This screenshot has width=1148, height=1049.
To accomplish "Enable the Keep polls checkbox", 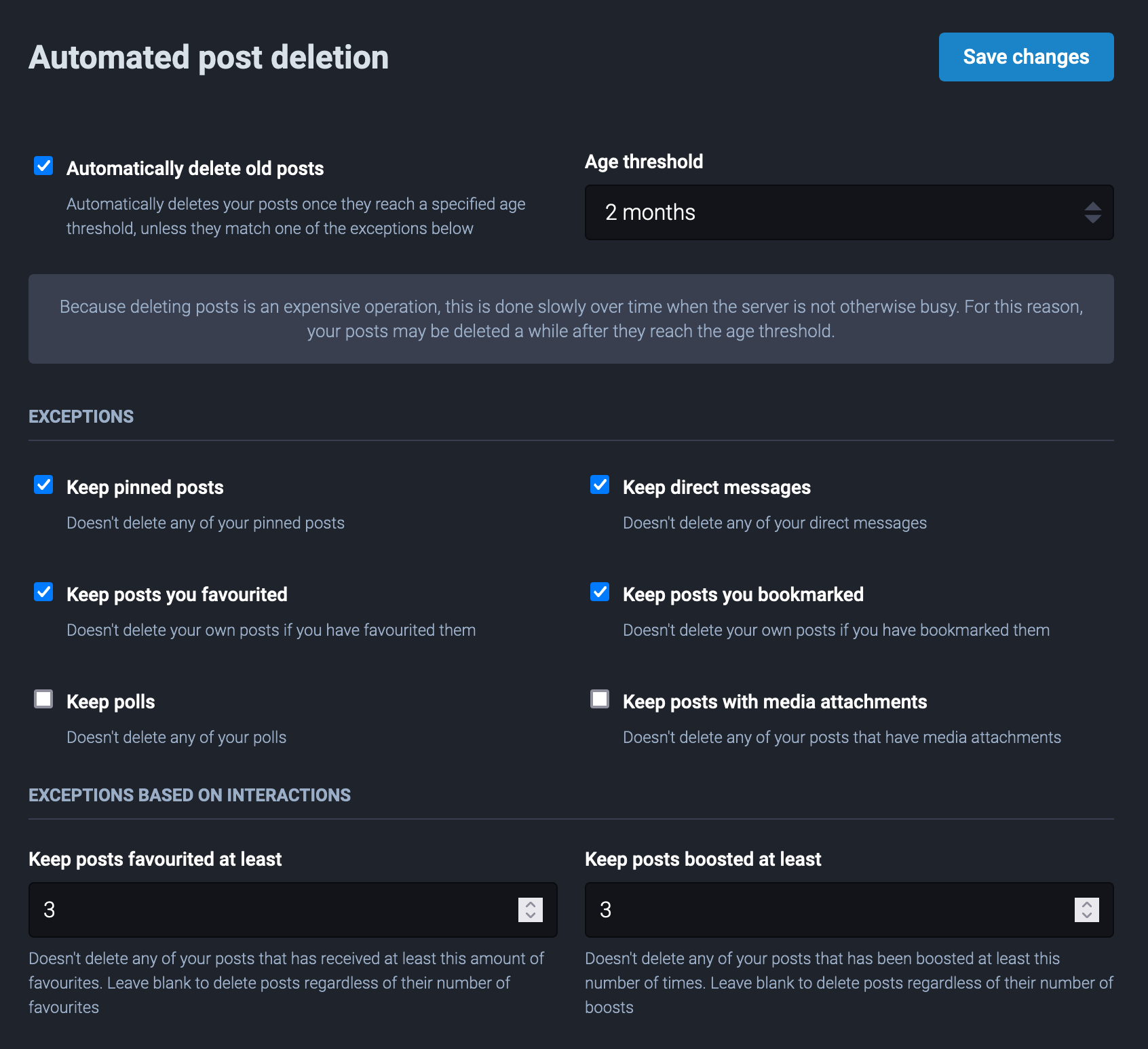I will coord(43,699).
